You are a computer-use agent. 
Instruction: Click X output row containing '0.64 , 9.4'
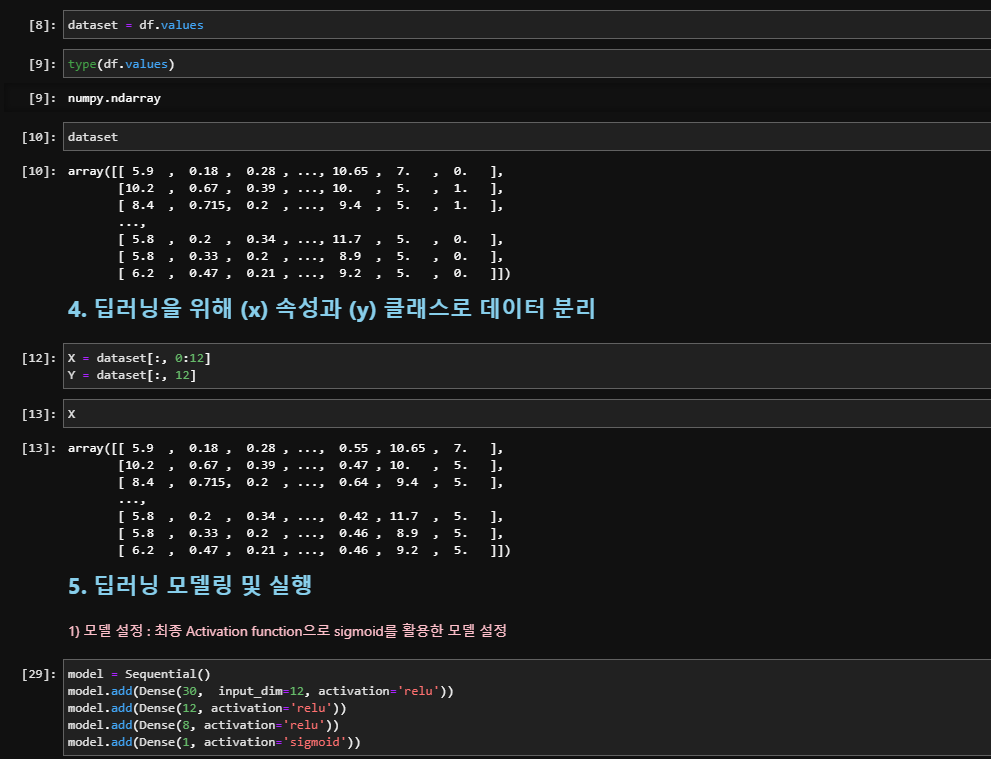310,482
